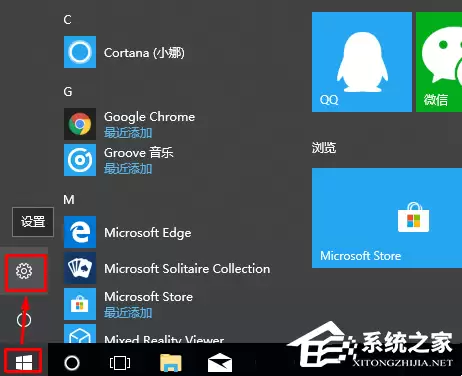462x376 pixels.
Task: Click the Microsoft Edge icon
Action: 80,232
